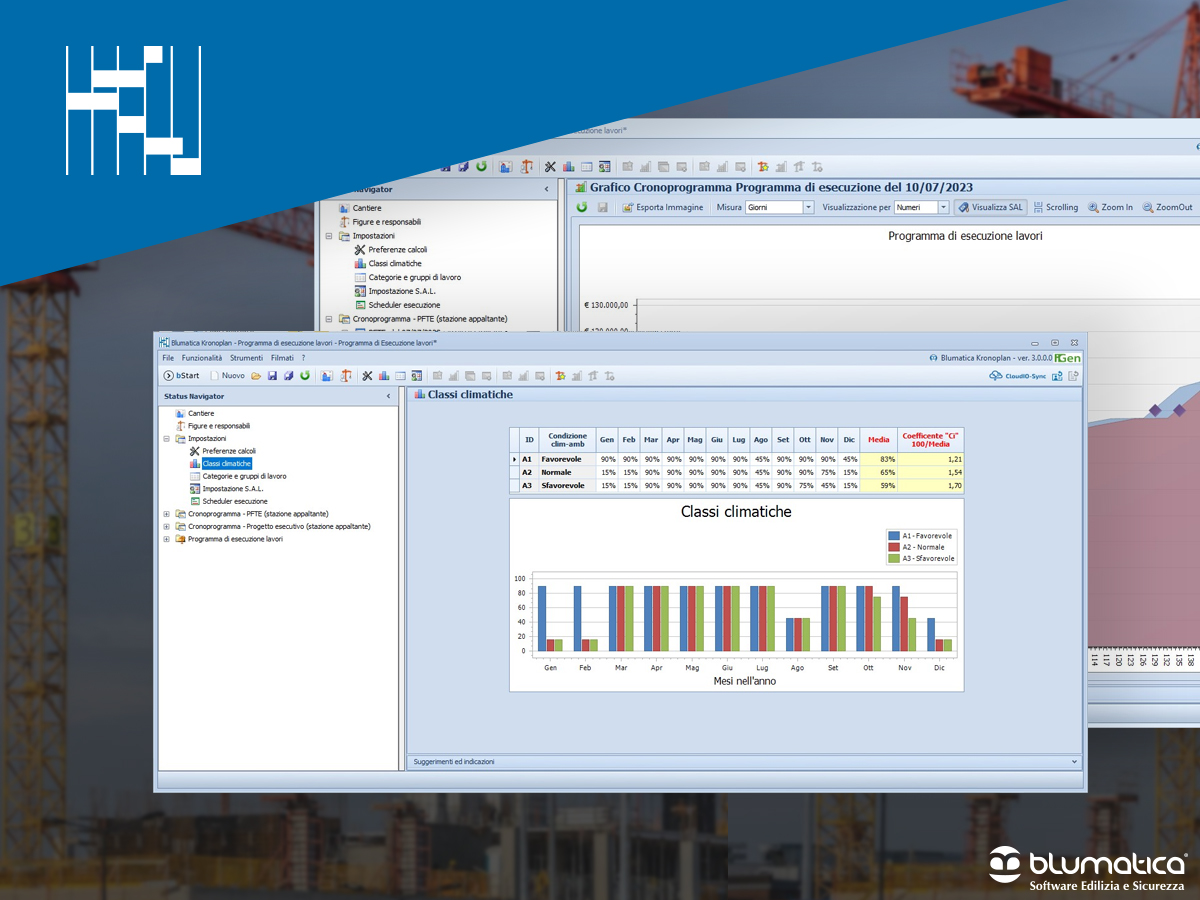Open the Strumenti menu
Screen dimensions: 1200x900
(246, 357)
